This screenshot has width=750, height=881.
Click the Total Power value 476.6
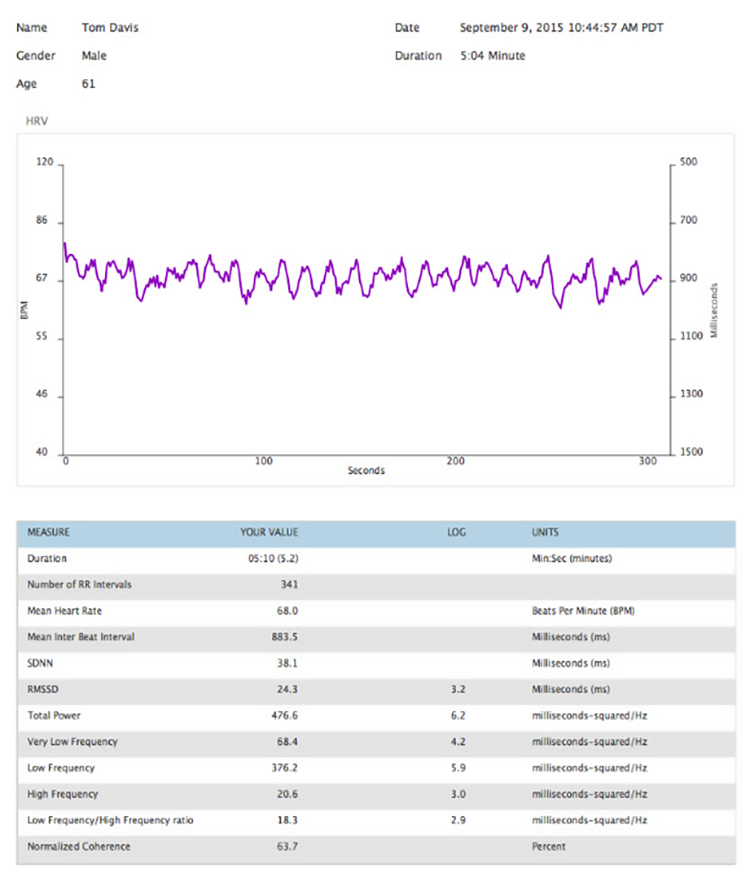(x=283, y=716)
